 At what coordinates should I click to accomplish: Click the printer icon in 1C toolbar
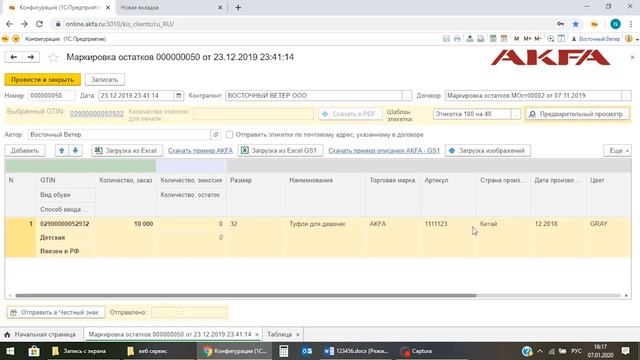(x=457, y=39)
